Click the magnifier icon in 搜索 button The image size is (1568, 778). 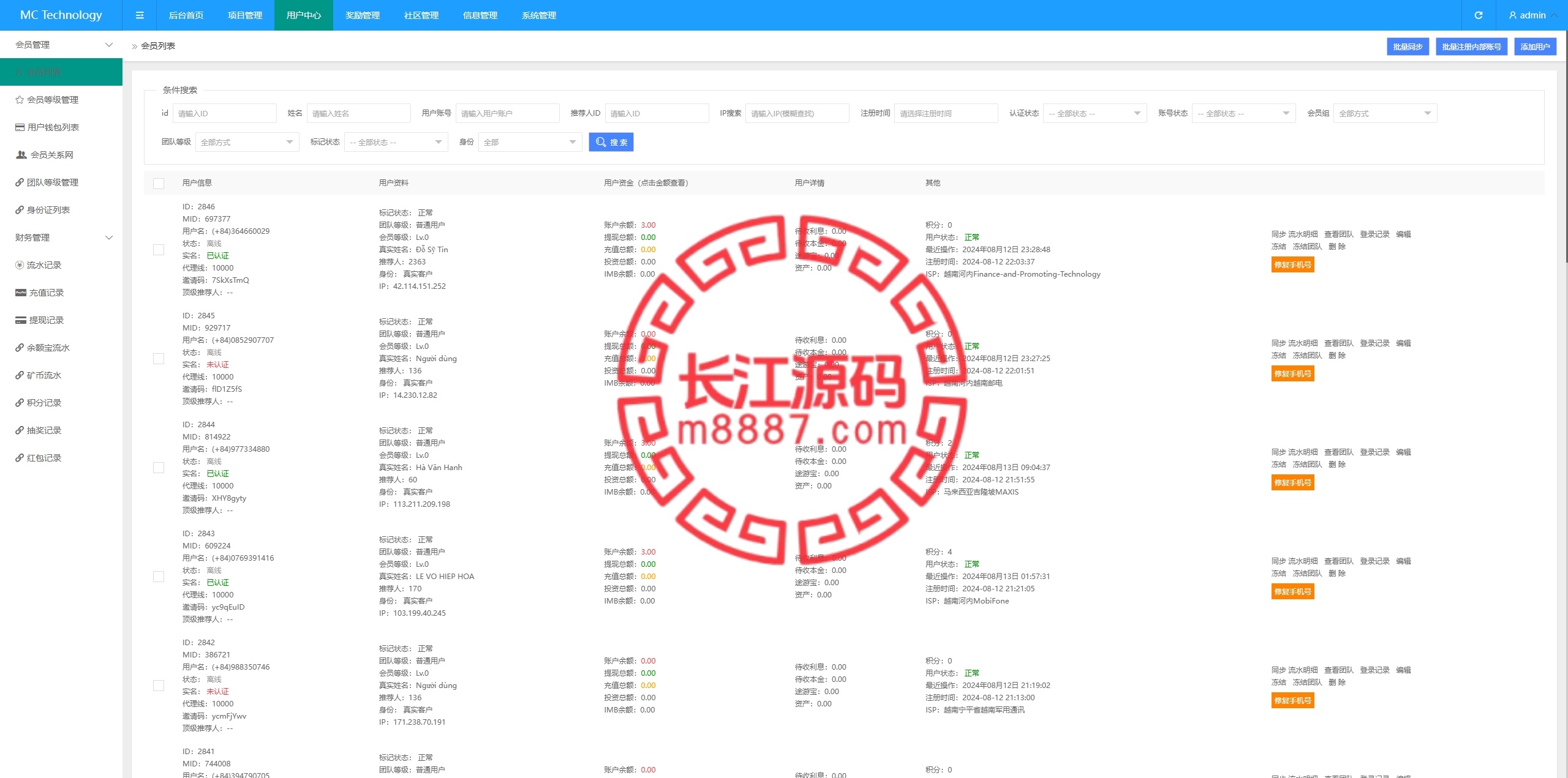click(601, 142)
